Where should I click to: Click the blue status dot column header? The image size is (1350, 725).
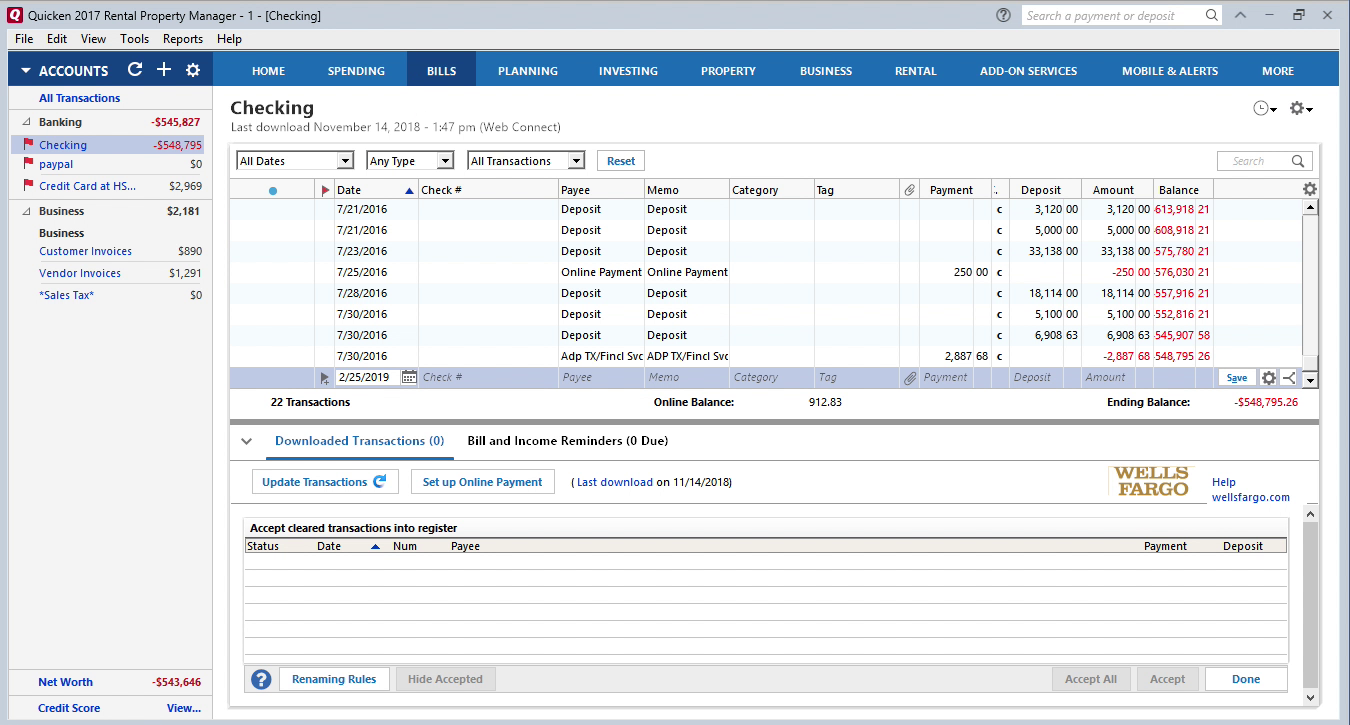(273, 190)
